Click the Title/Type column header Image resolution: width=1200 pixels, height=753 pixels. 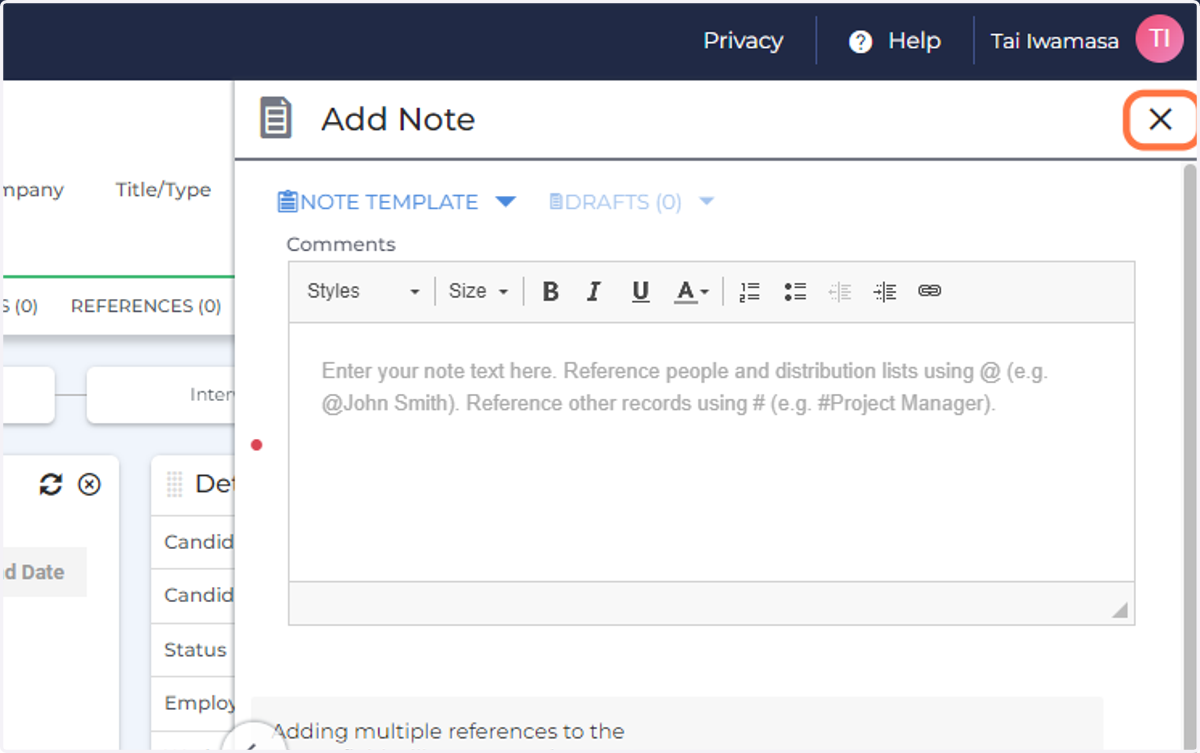coord(163,190)
